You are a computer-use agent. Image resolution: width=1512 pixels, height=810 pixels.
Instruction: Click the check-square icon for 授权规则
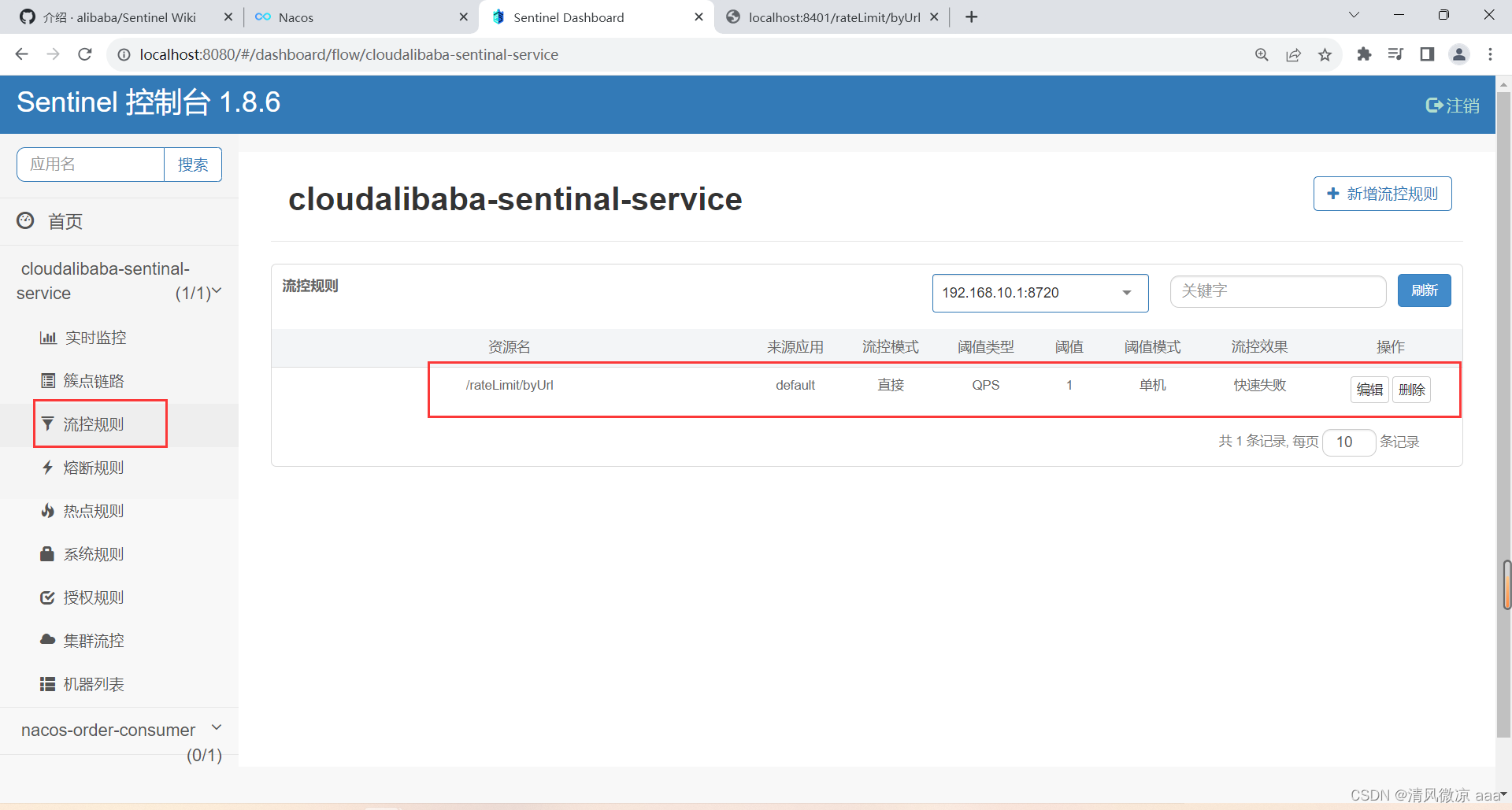[48, 597]
